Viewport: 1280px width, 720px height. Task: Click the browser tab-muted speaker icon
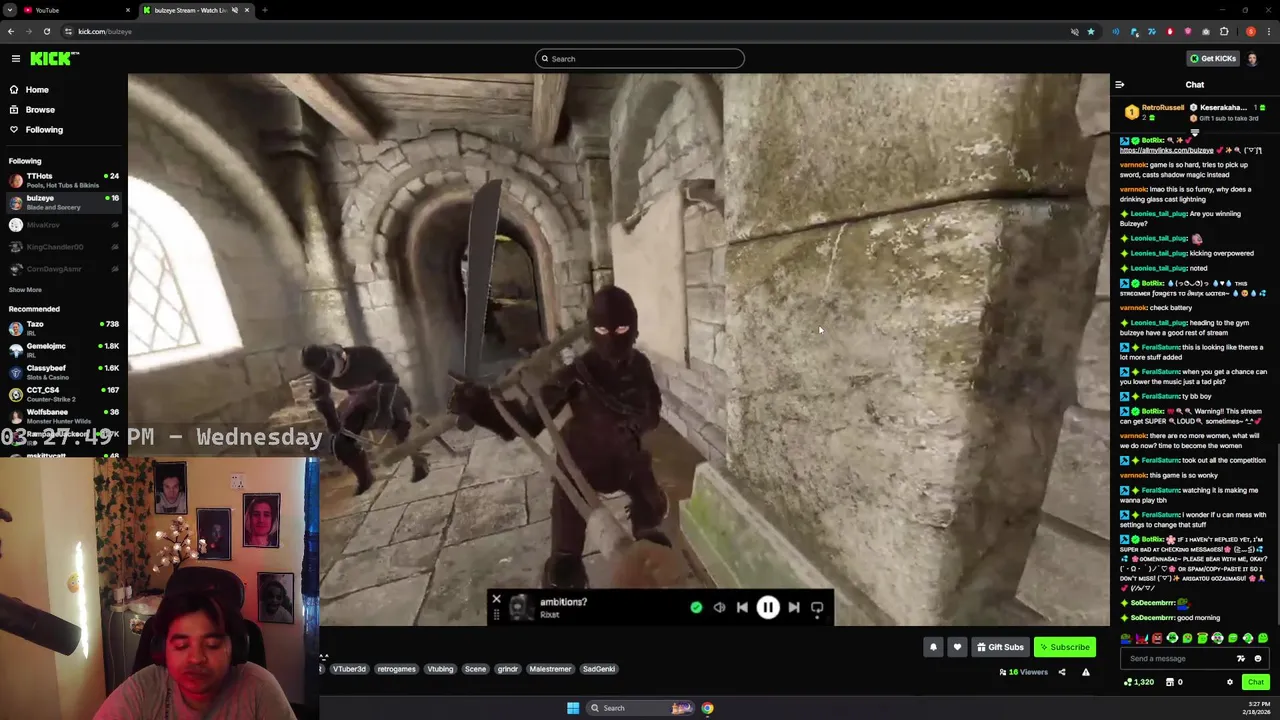point(1075,31)
